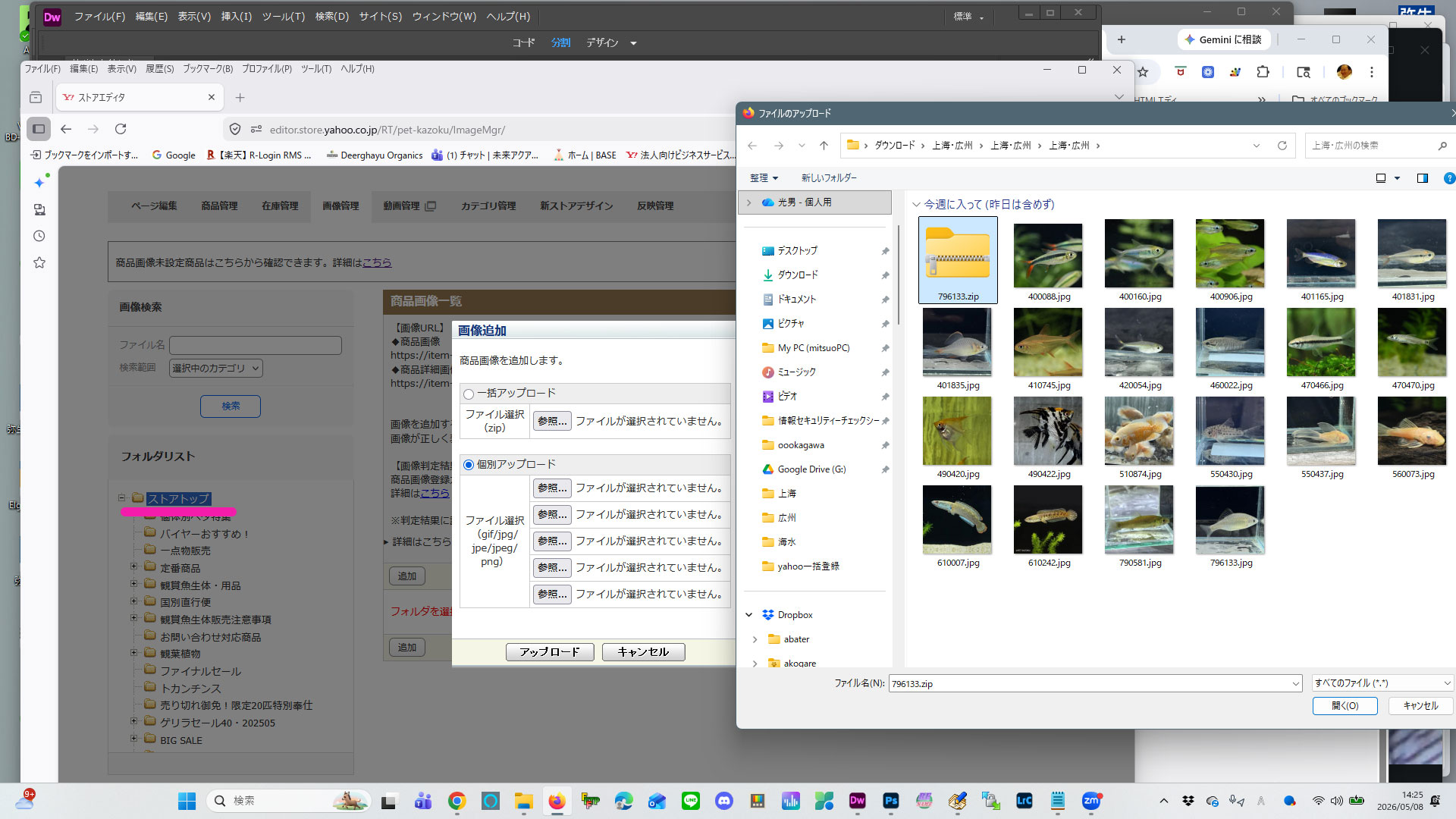
Task: Click こちら link in 商品画像未設定 notice
Action: coord(377,263)
